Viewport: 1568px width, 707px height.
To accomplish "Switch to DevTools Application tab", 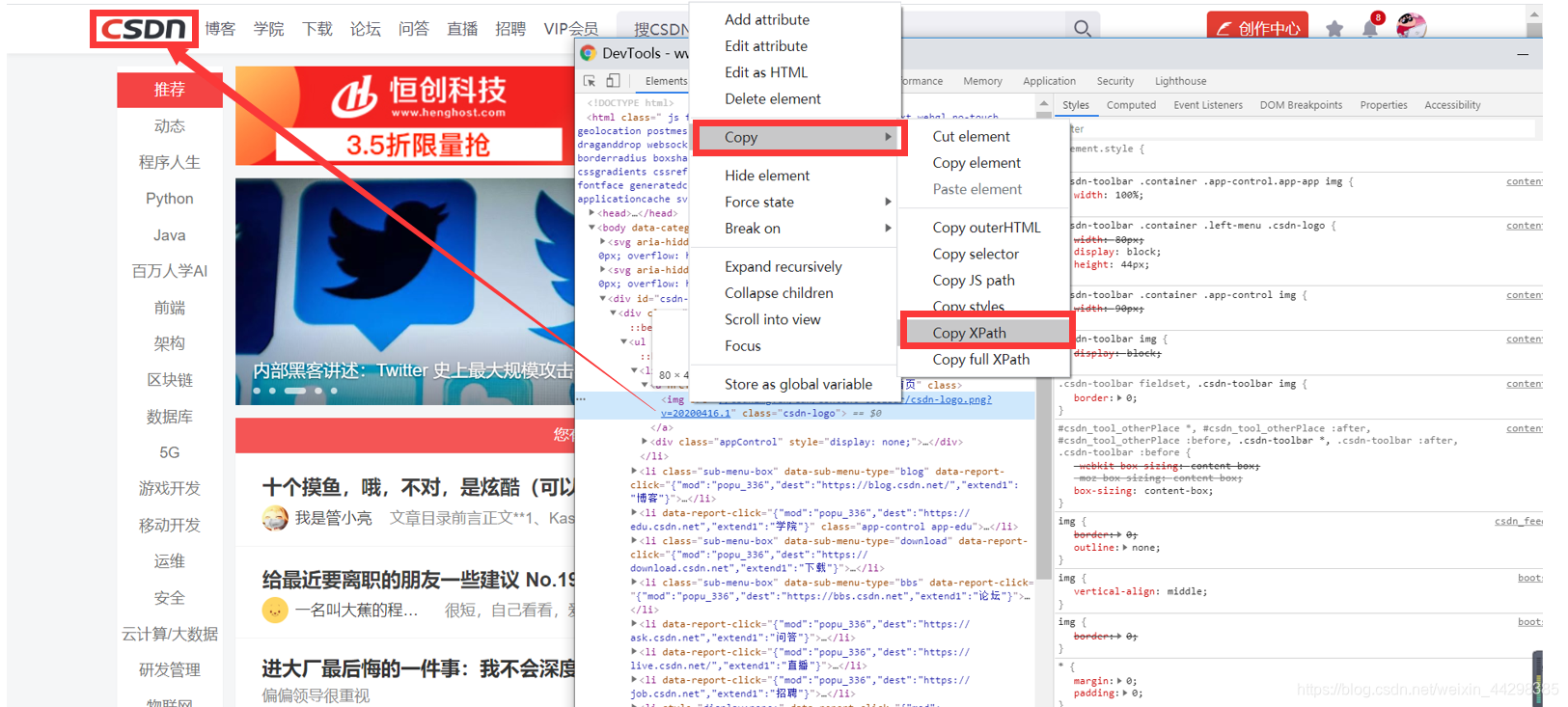I will pos(1049,81).
